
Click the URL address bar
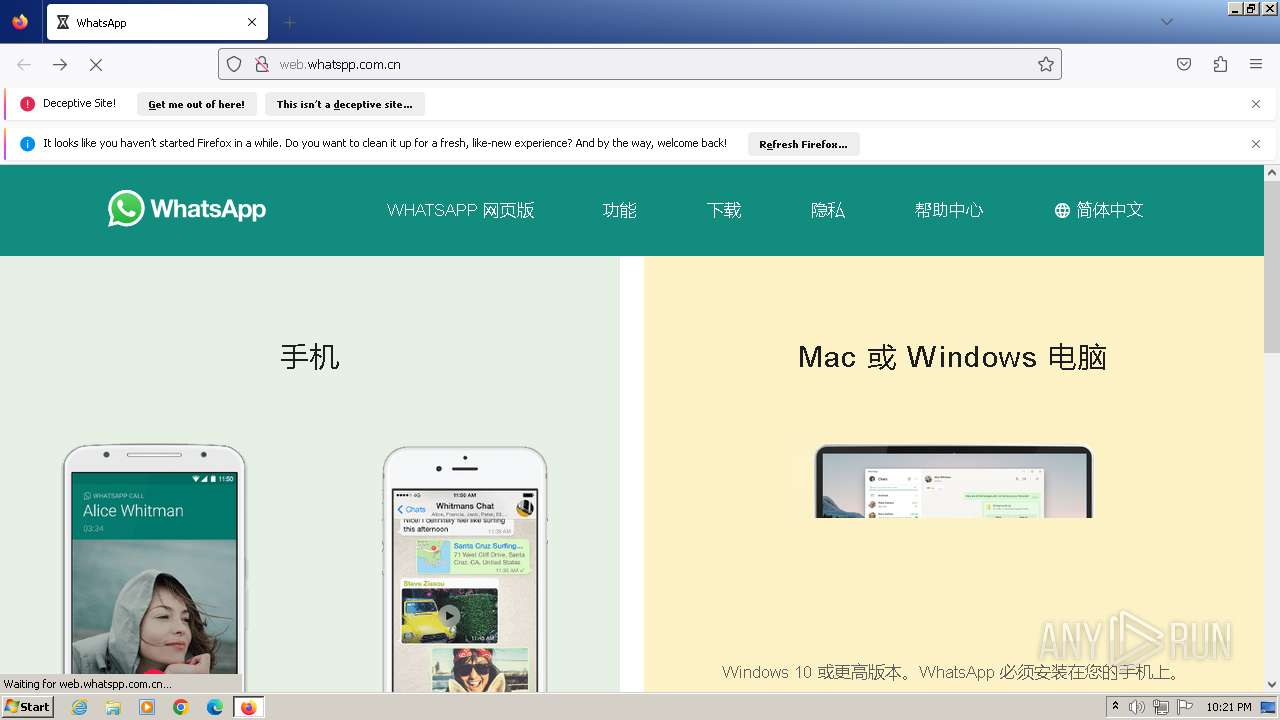point(640,64)
